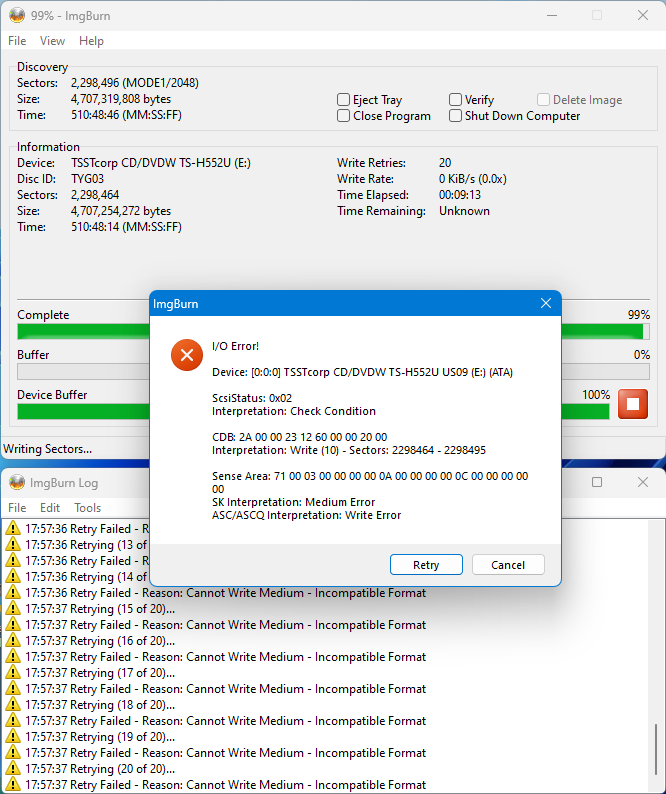Click Time Remaining value 'Unknown'
This screenshot has height=794, width=666.
[464, 211]
